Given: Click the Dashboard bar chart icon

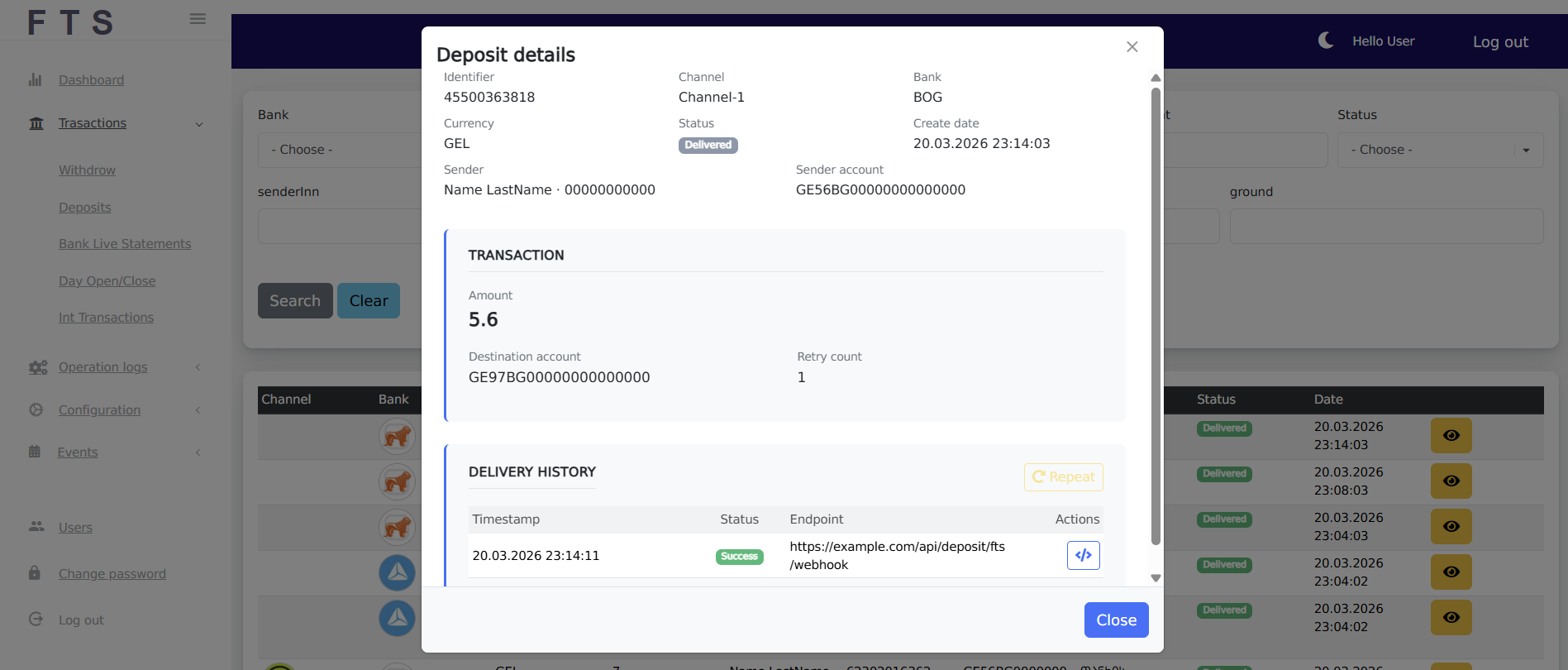Looking at the screenshot, I should [x=36, y=80].
